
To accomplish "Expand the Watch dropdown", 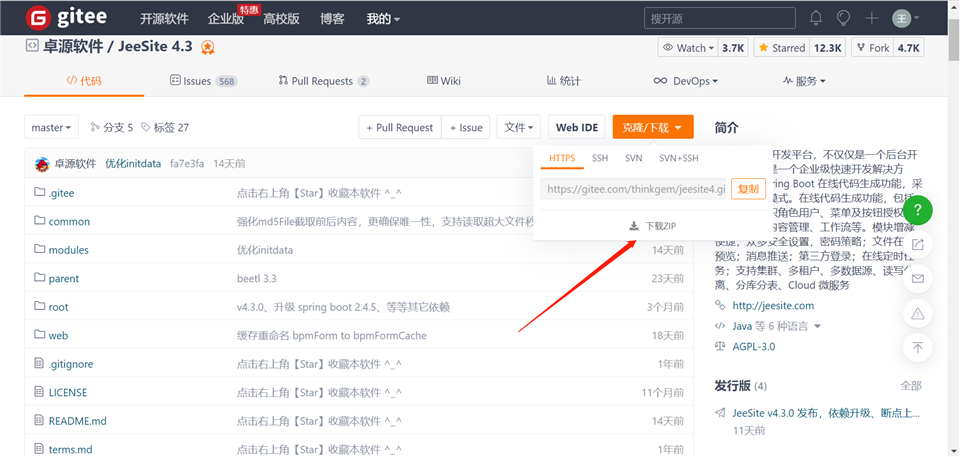I will point(689,48).
